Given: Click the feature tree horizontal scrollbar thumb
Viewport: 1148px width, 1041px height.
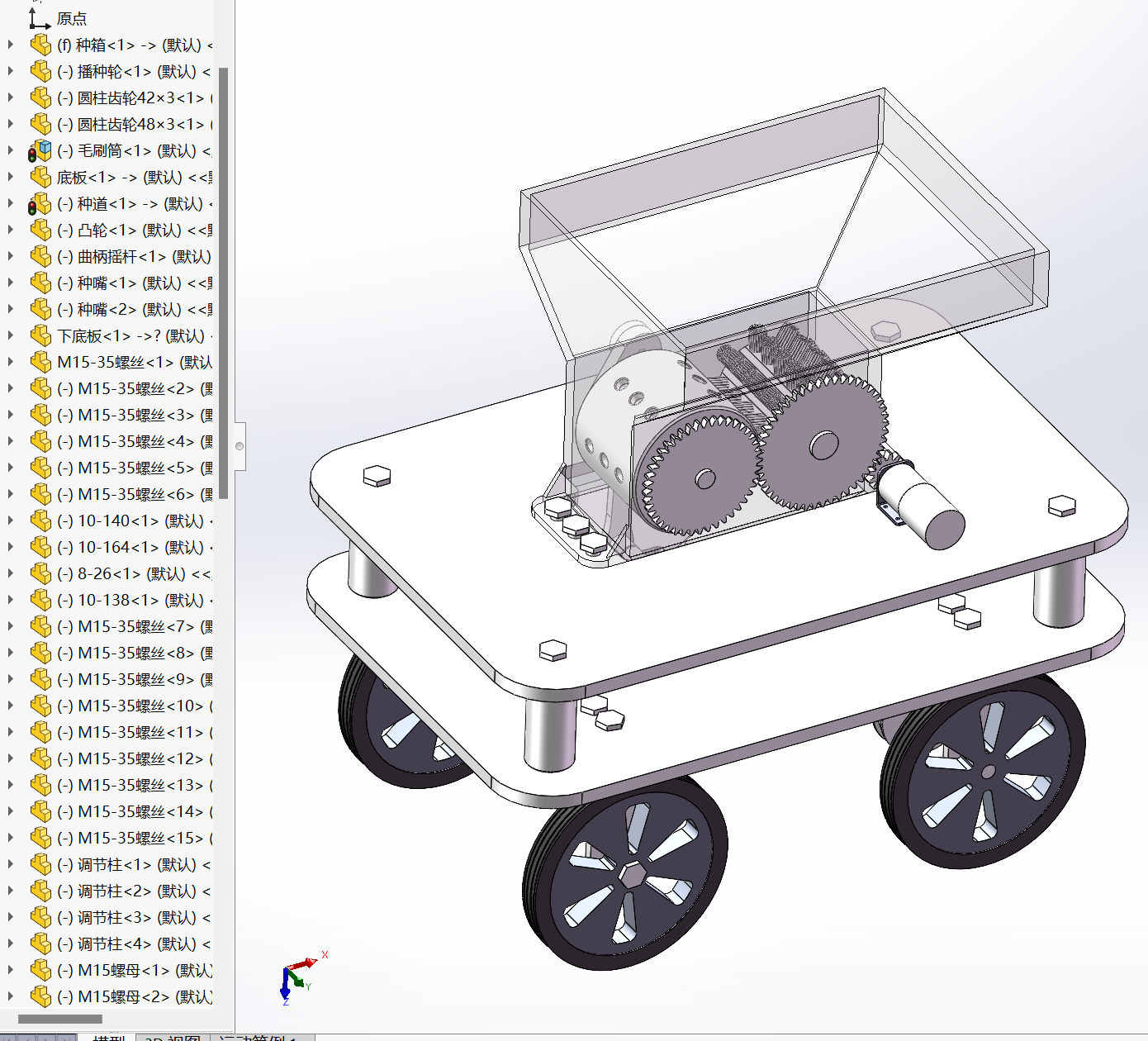Looking at the screenshot, I should [60, 1019].
